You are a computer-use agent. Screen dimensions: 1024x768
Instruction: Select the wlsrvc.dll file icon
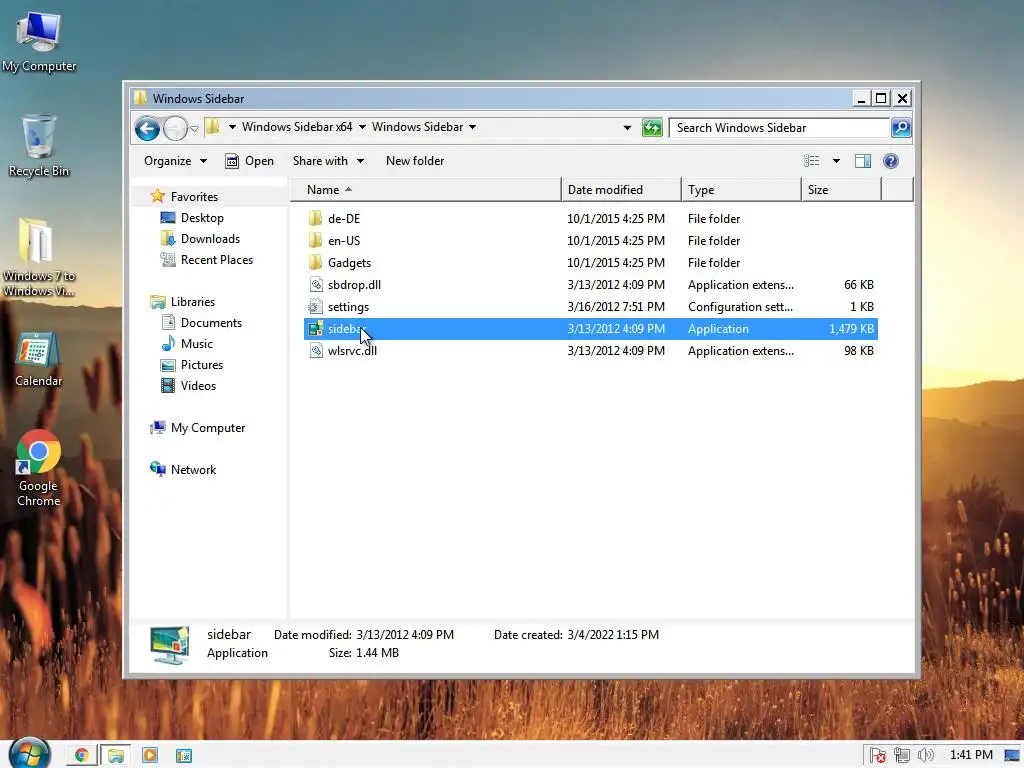click(315, 351)
